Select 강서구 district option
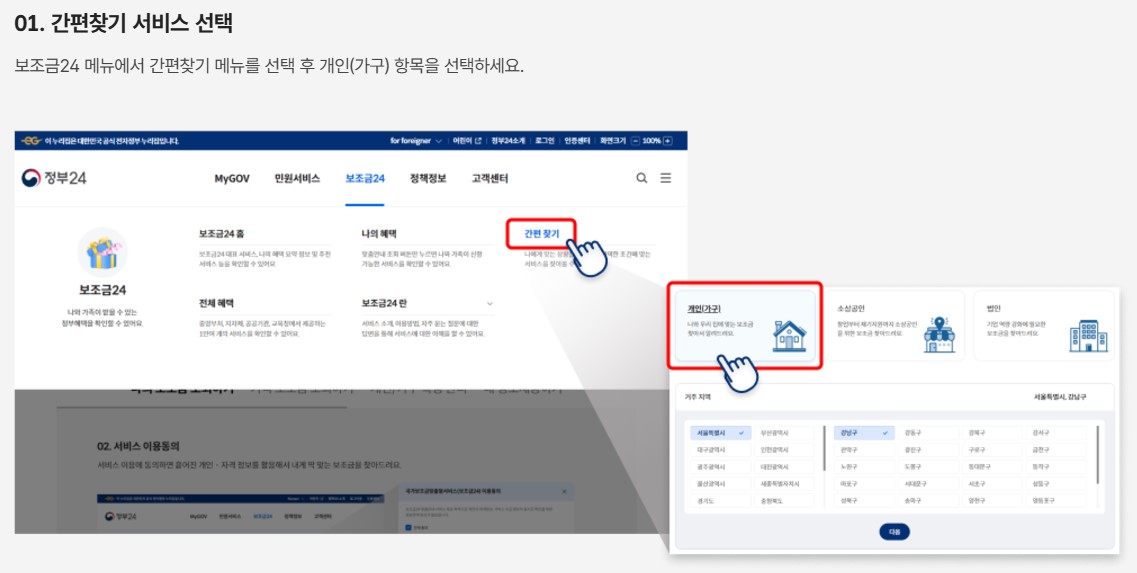The width and height of the screenshot is (1137, 573). coord(1056,433)
